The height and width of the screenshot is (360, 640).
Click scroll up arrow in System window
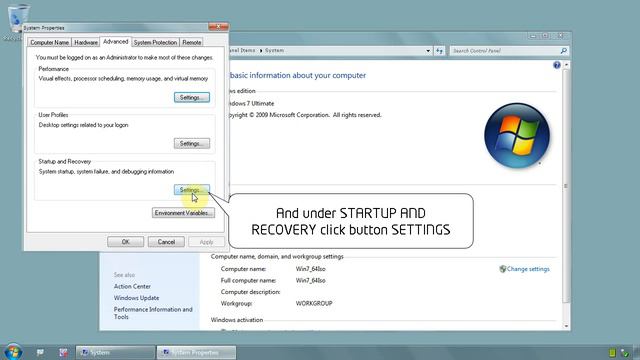[566, 65]
